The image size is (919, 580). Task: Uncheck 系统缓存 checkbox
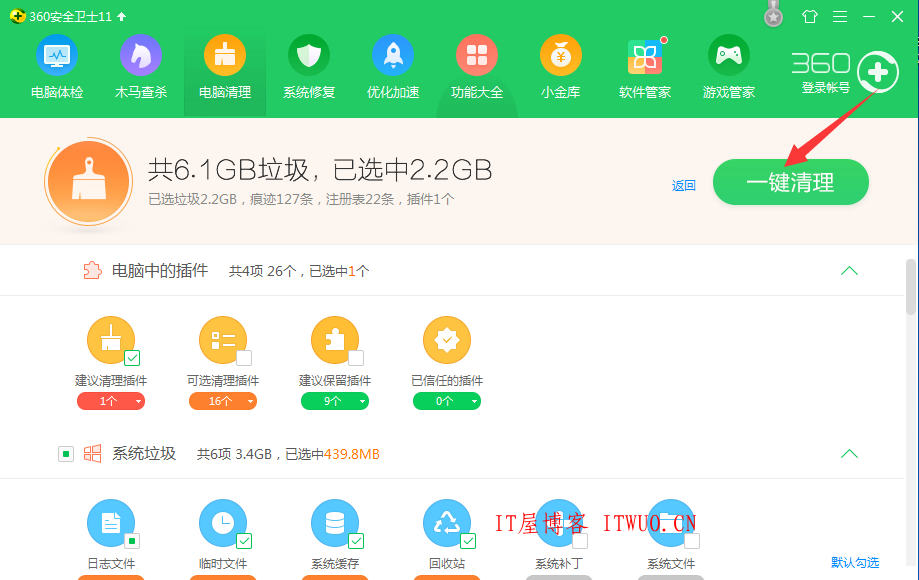356,541
